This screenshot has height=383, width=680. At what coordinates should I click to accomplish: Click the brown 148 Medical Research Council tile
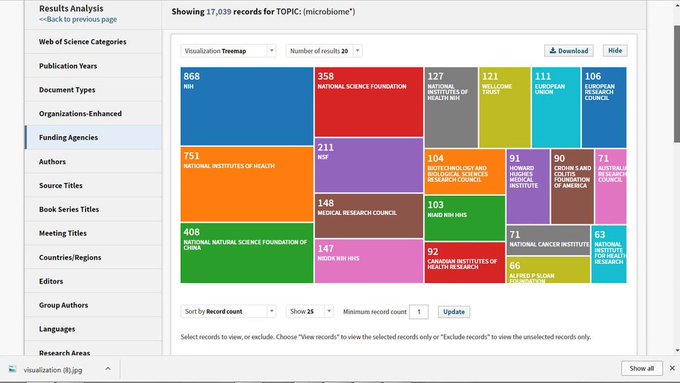click(x=369, y=216)
